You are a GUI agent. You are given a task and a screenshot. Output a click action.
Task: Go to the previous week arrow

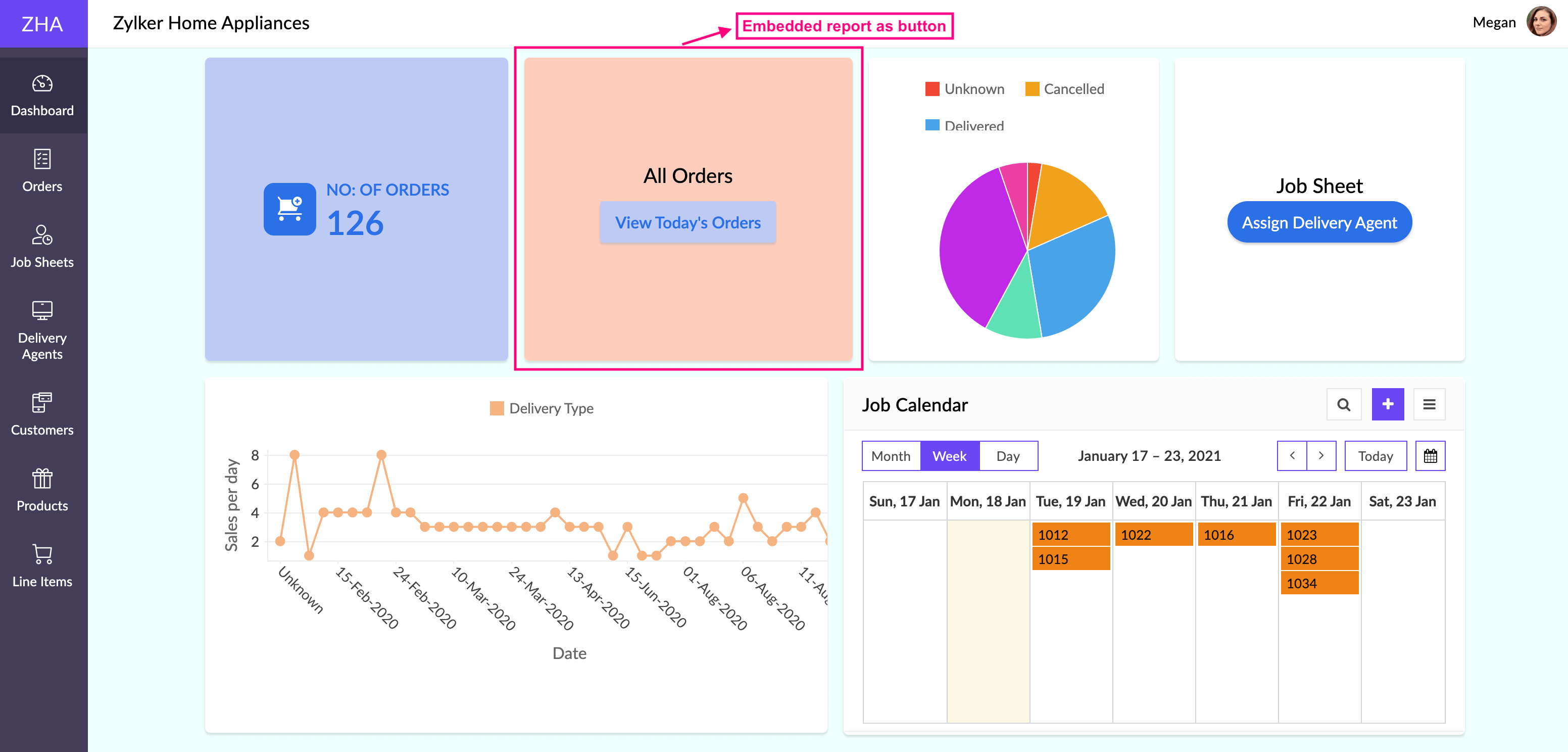(1292, 456)
